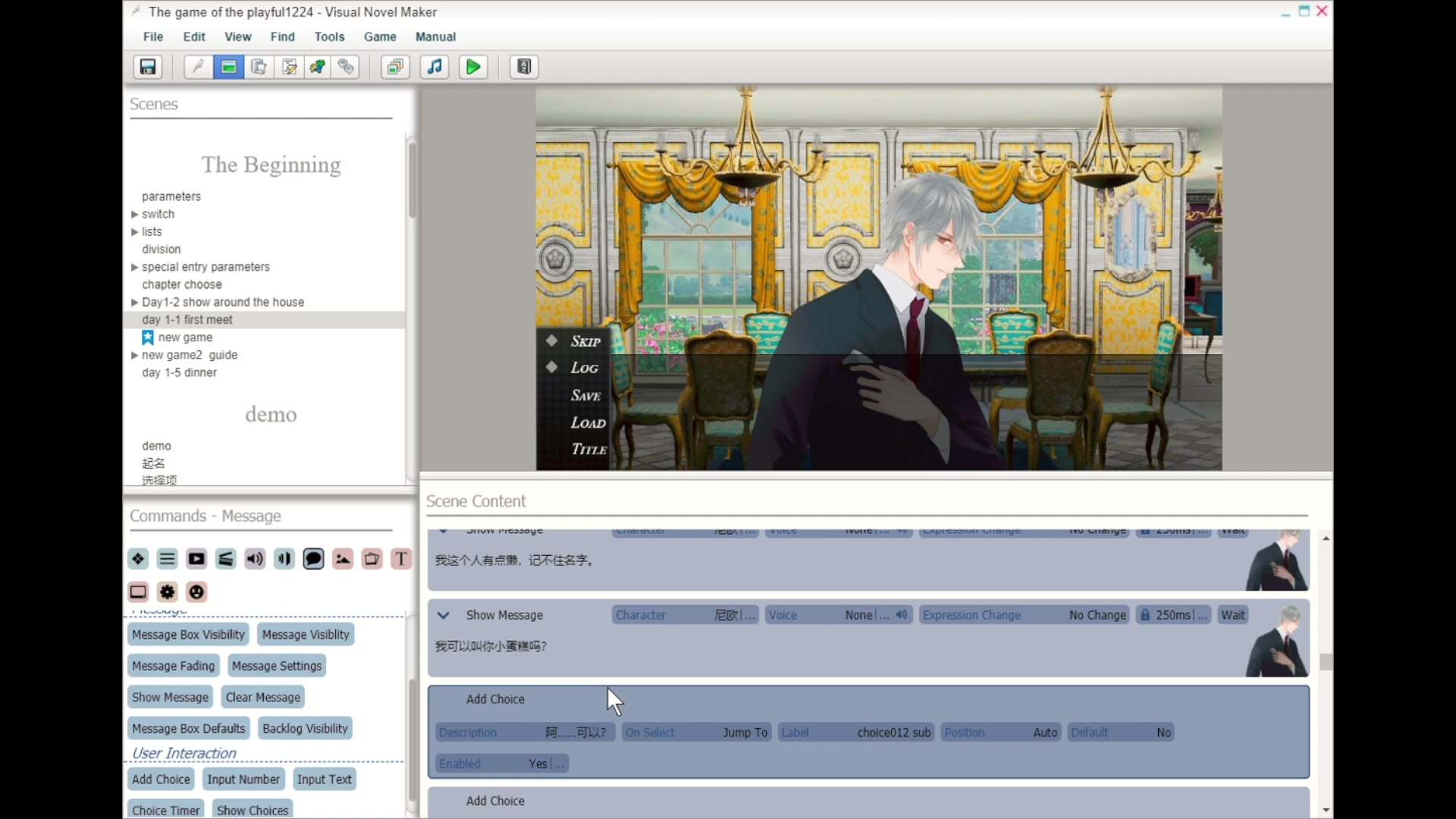The width and height of the screenshot is (1456, 819).
Task: Click the smiley face character command category
Action: click(x=196, y=591)
